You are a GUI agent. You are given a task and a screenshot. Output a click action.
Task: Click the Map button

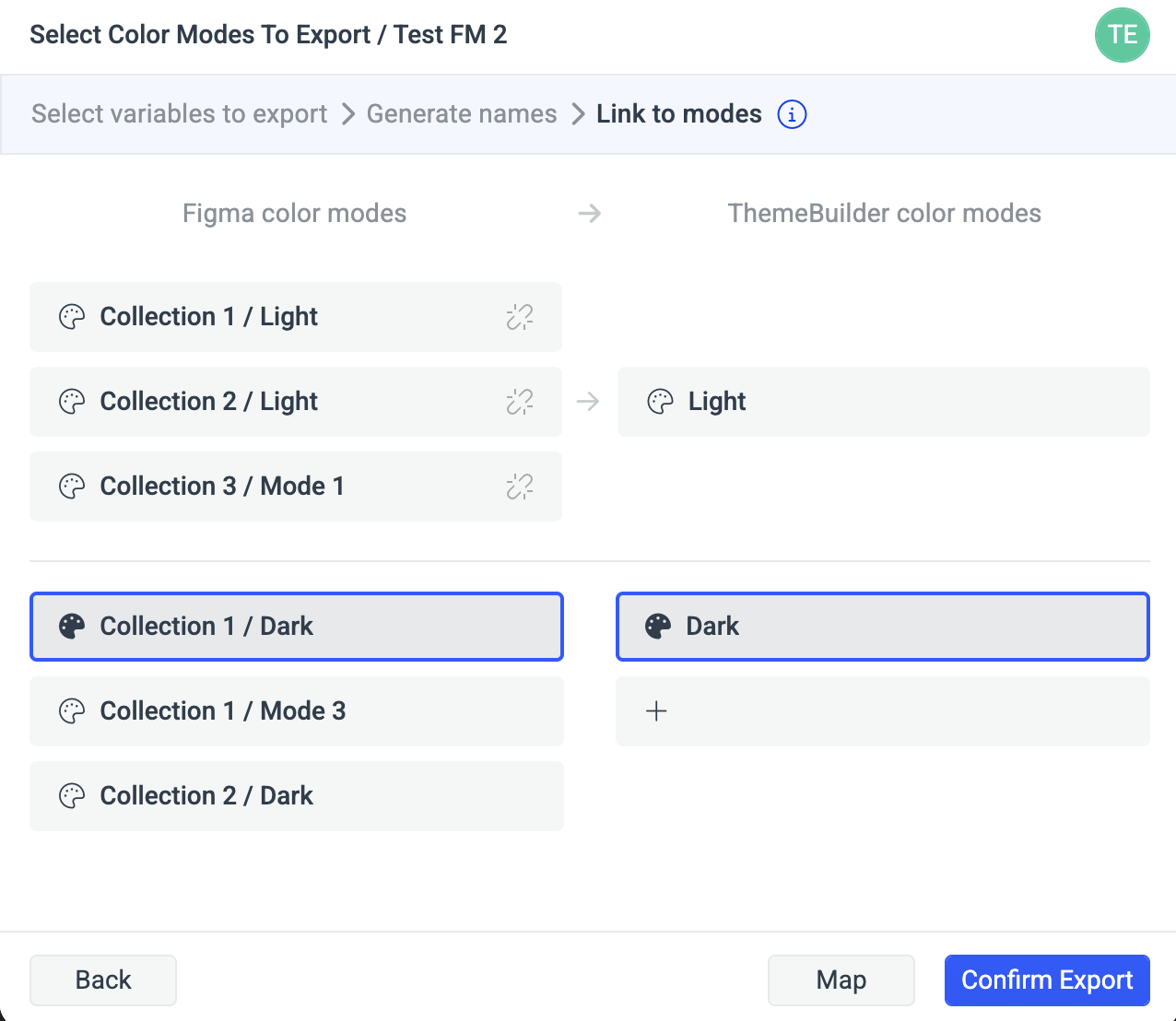click(841, 980)
